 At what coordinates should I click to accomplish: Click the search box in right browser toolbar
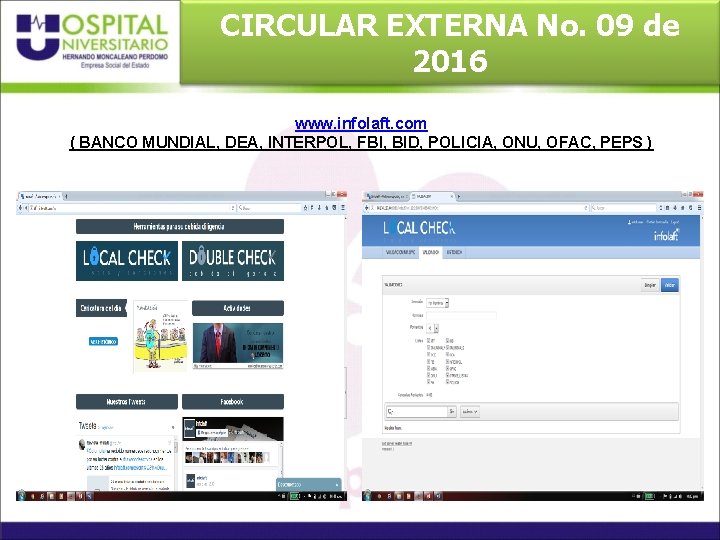(x=624, y=208)
